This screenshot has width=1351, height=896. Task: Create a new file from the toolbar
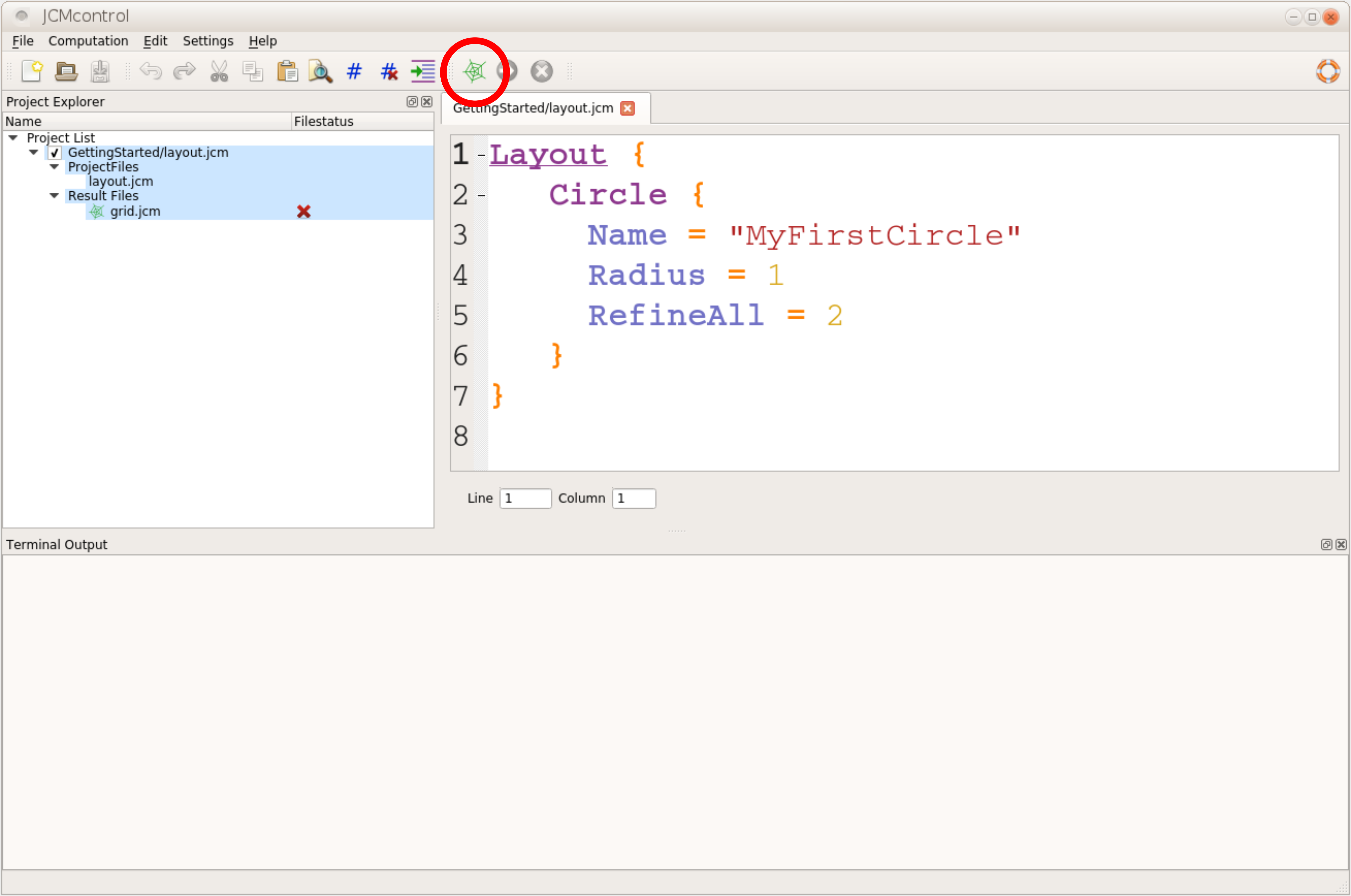pos(33,71)
